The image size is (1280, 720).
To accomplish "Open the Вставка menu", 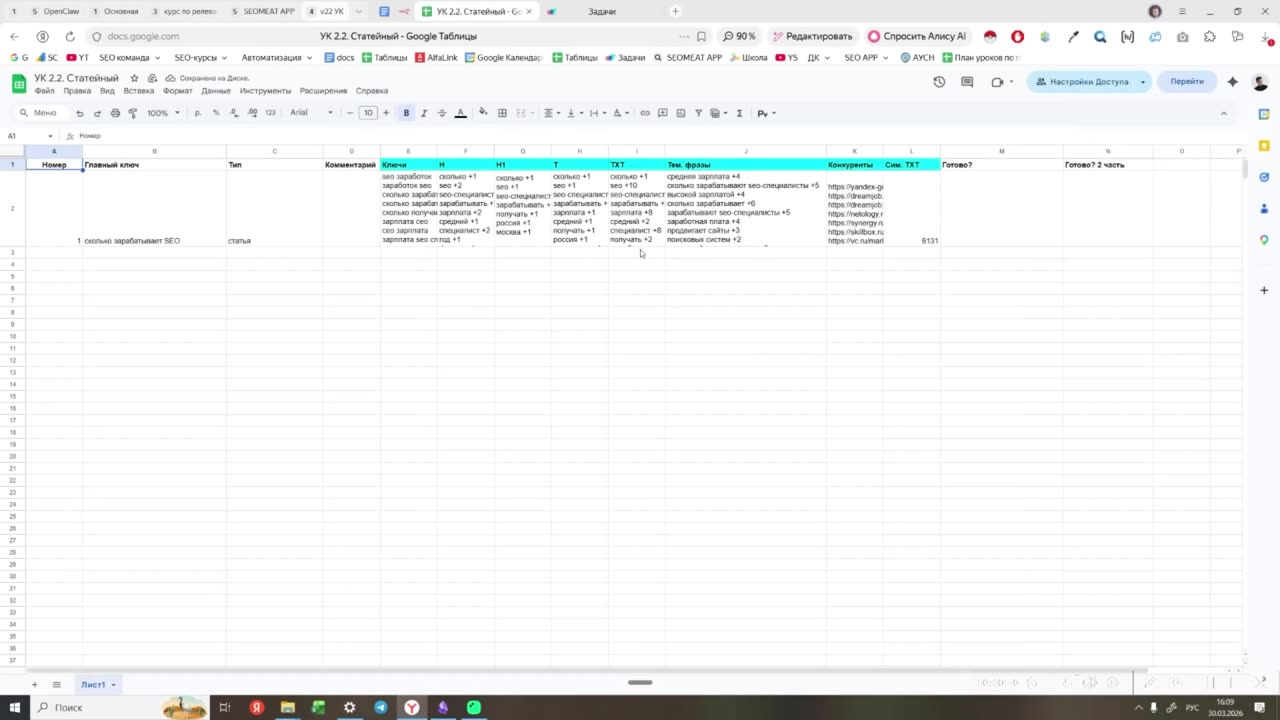I will (139, 91).
